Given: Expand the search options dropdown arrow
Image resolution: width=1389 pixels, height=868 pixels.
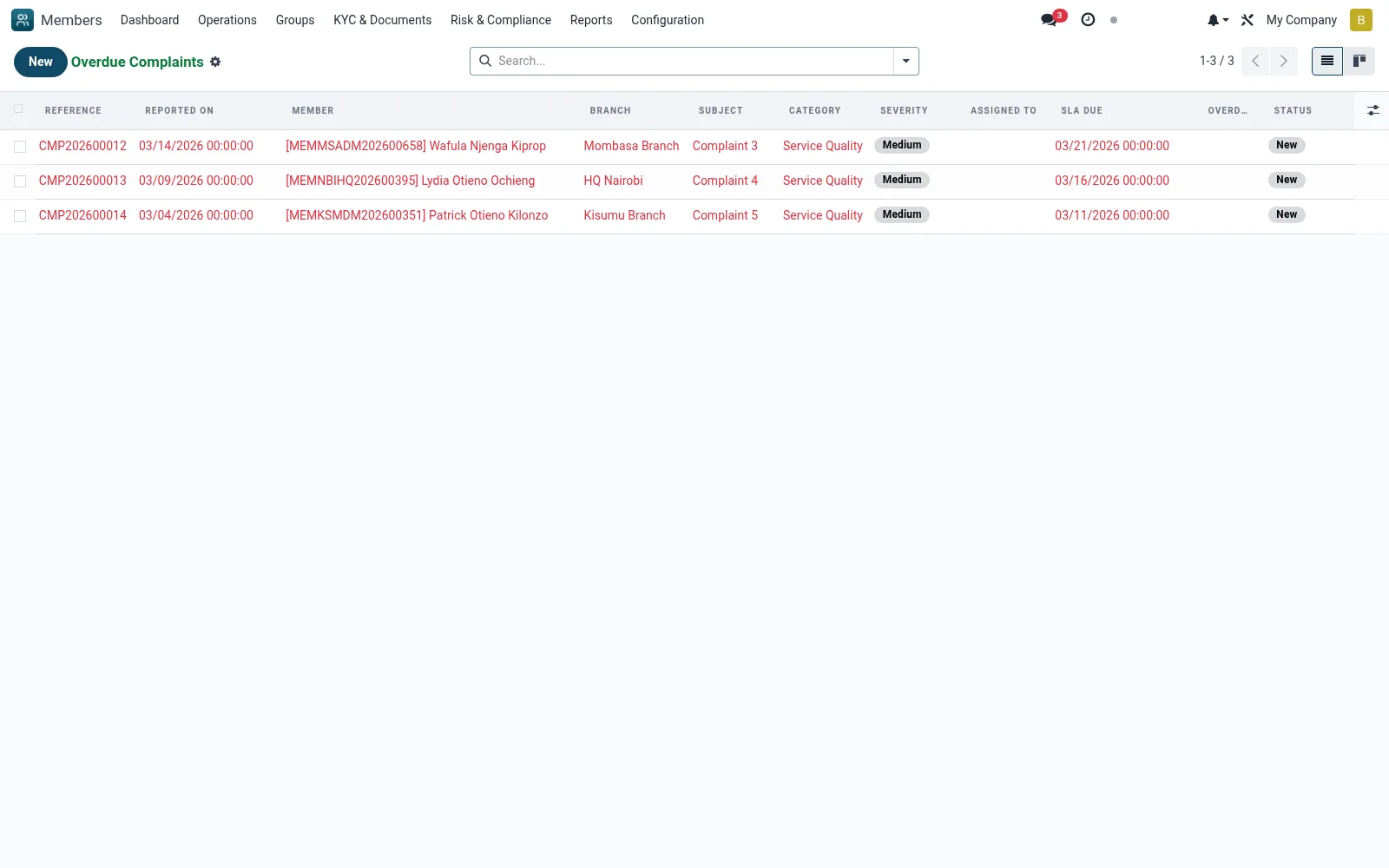Looking at the screenshot, I should (x=906, y=61).
